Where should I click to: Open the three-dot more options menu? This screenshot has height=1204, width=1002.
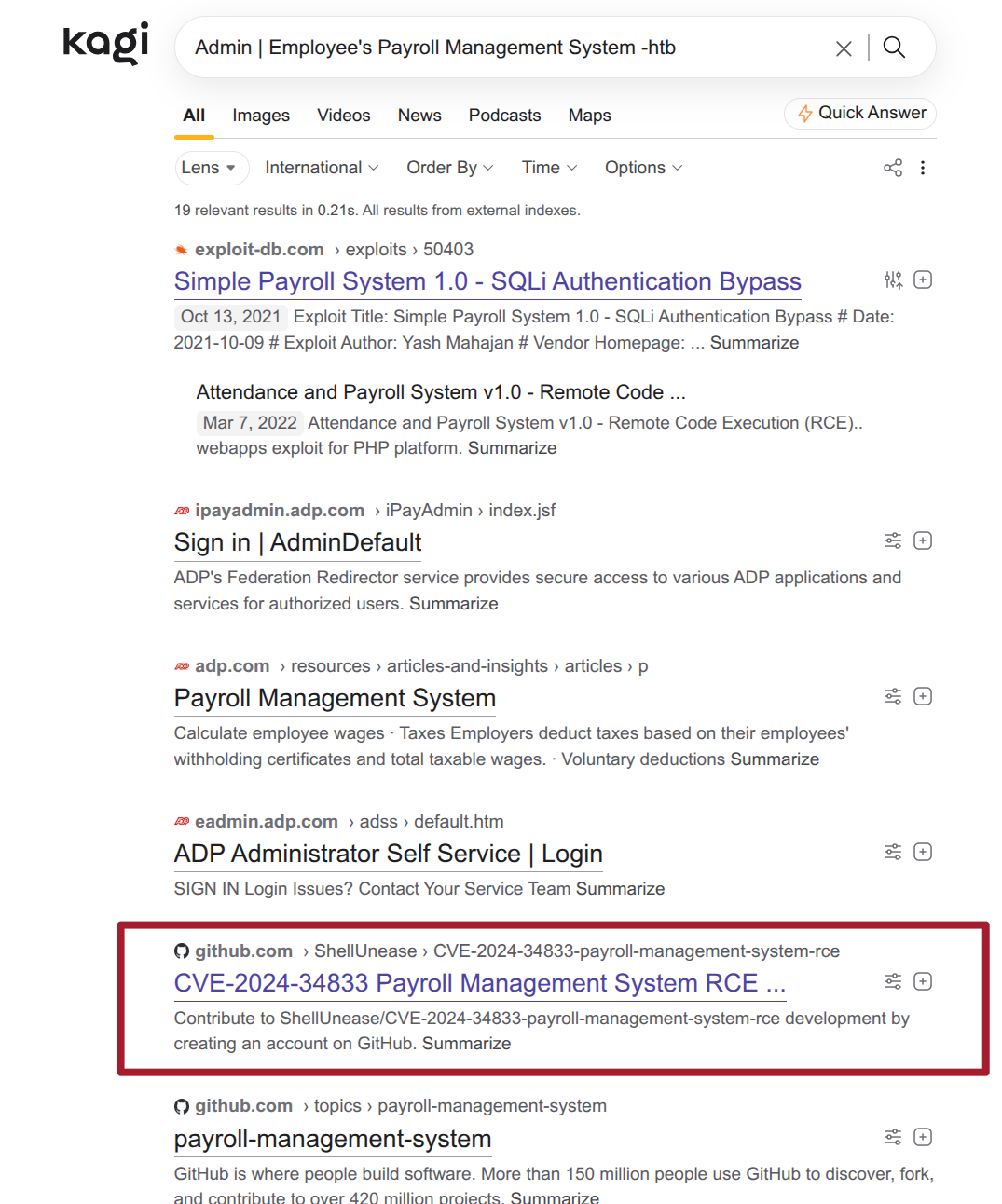pyautogui.click(x=923, y=168)
